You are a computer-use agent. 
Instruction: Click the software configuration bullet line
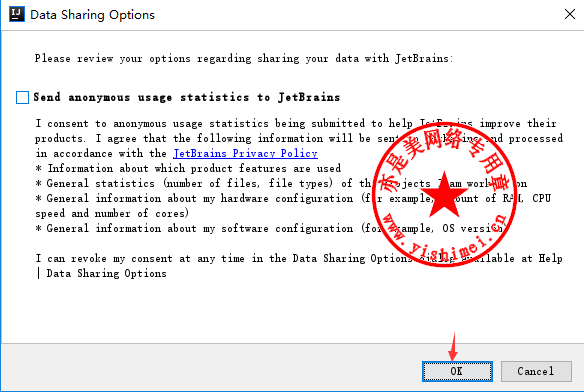click(271, 228)
